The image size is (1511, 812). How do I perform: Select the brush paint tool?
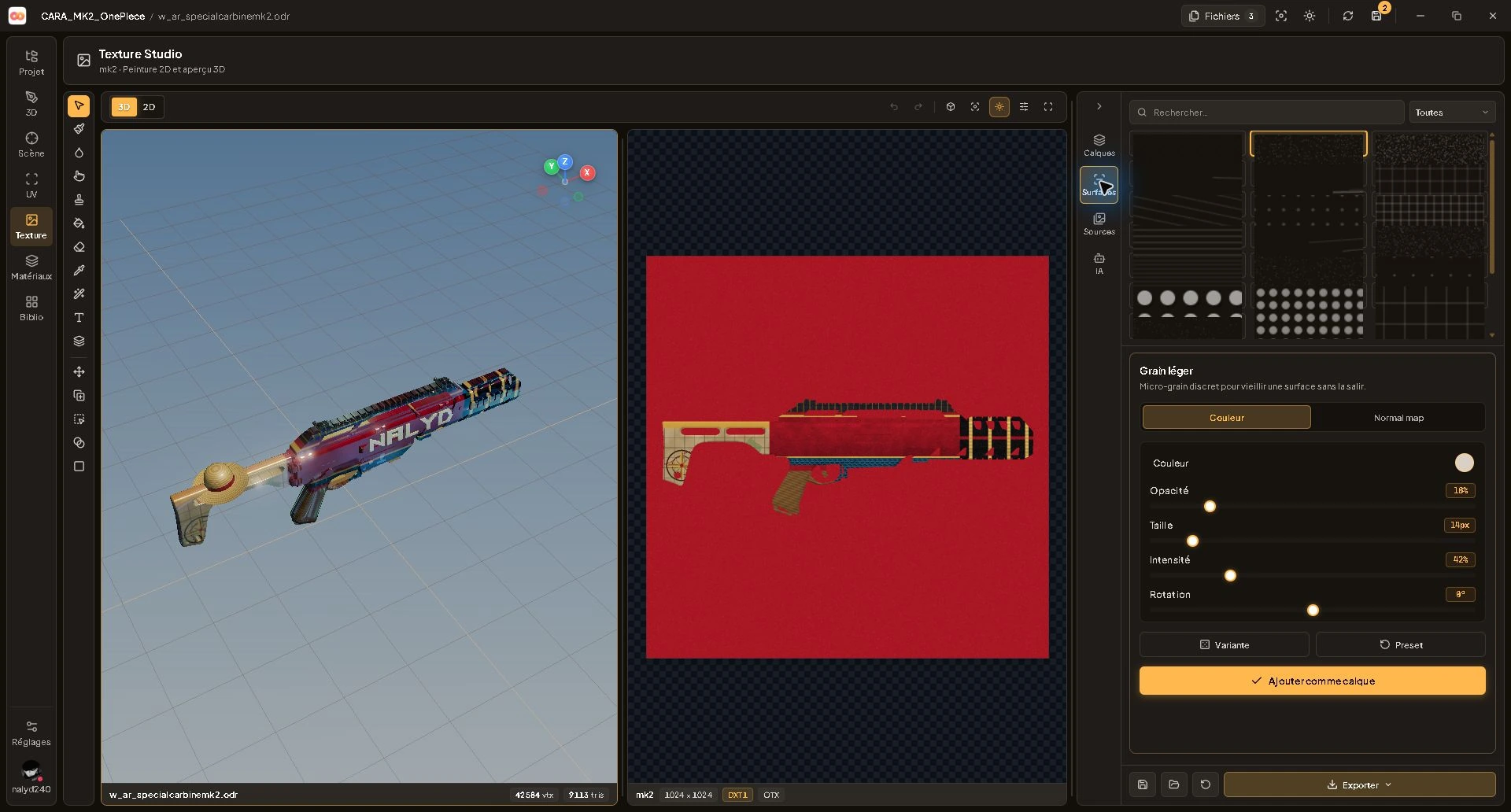[79, 129]
